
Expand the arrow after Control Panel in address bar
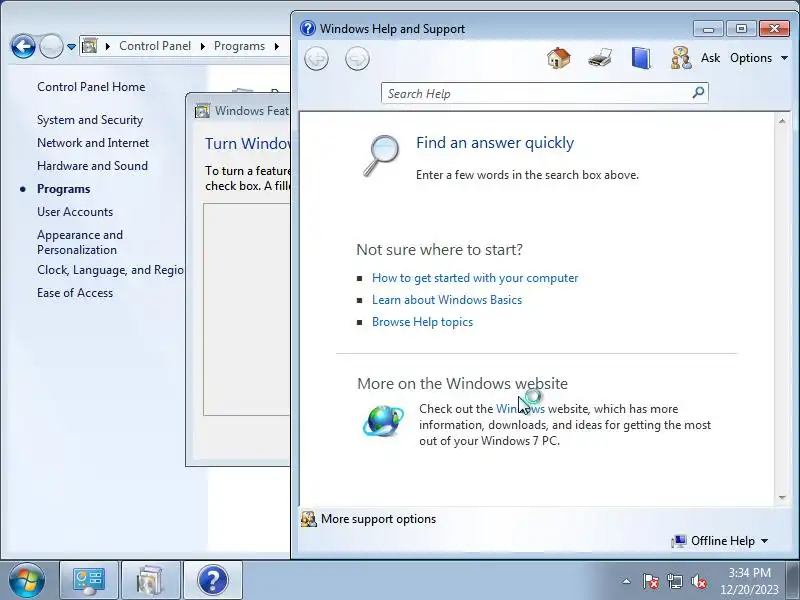203,46
